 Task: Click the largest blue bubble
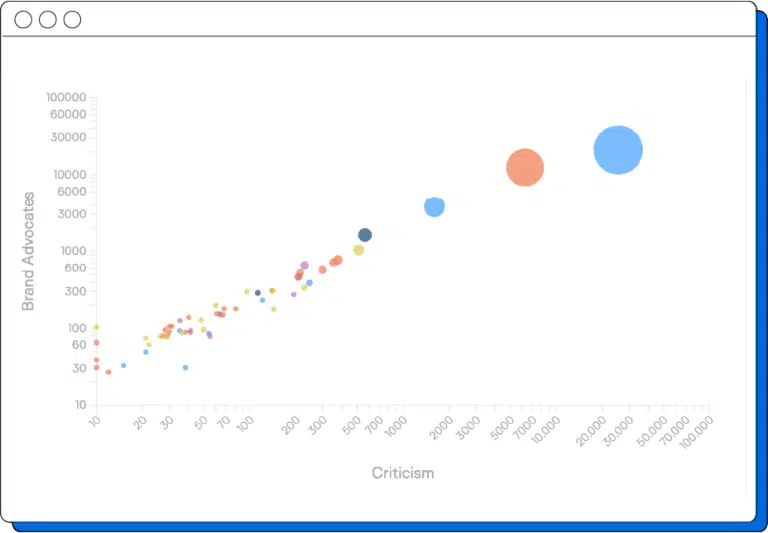pos(618,150)
